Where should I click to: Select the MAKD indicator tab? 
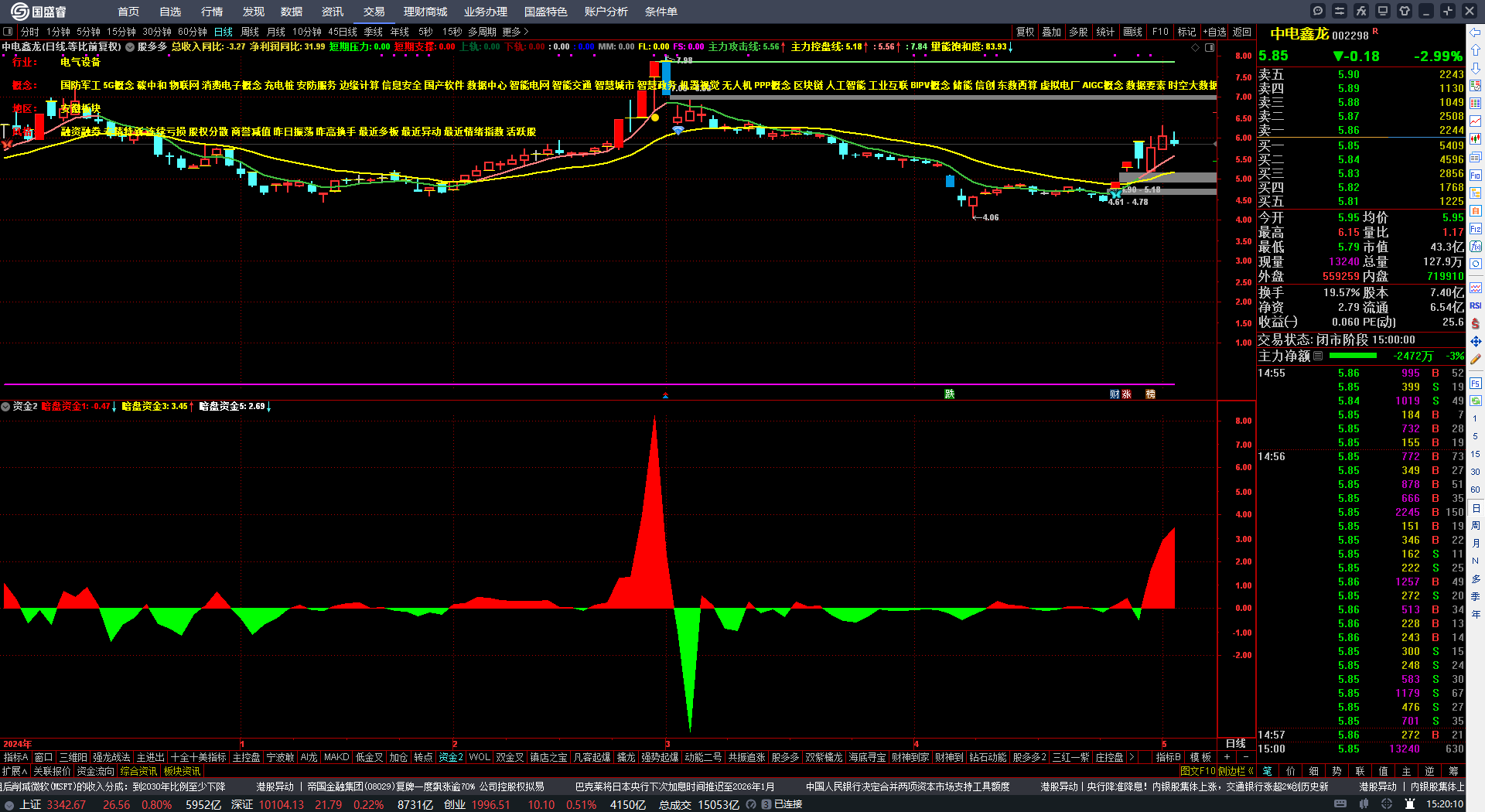336,757
